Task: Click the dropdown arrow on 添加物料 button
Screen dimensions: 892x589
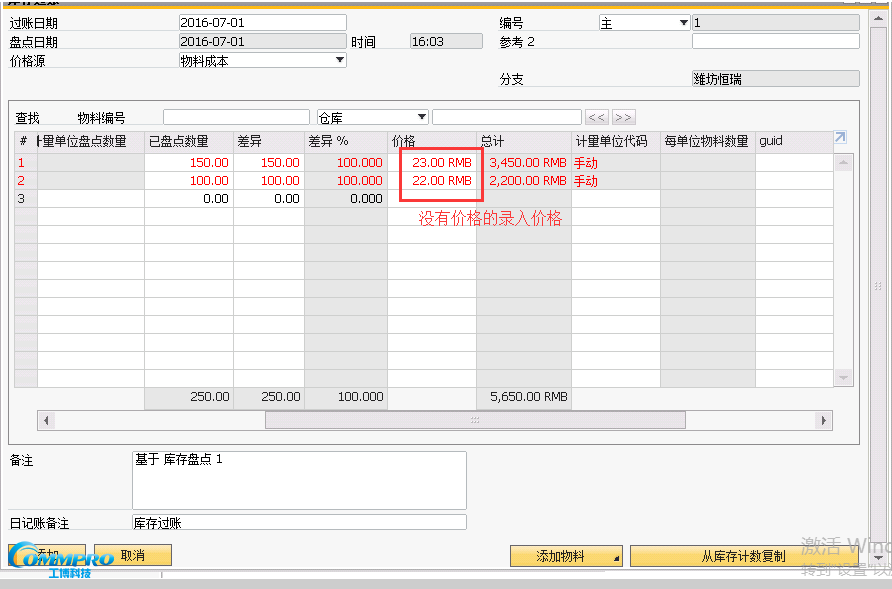Action: click(x=616, y=556)
